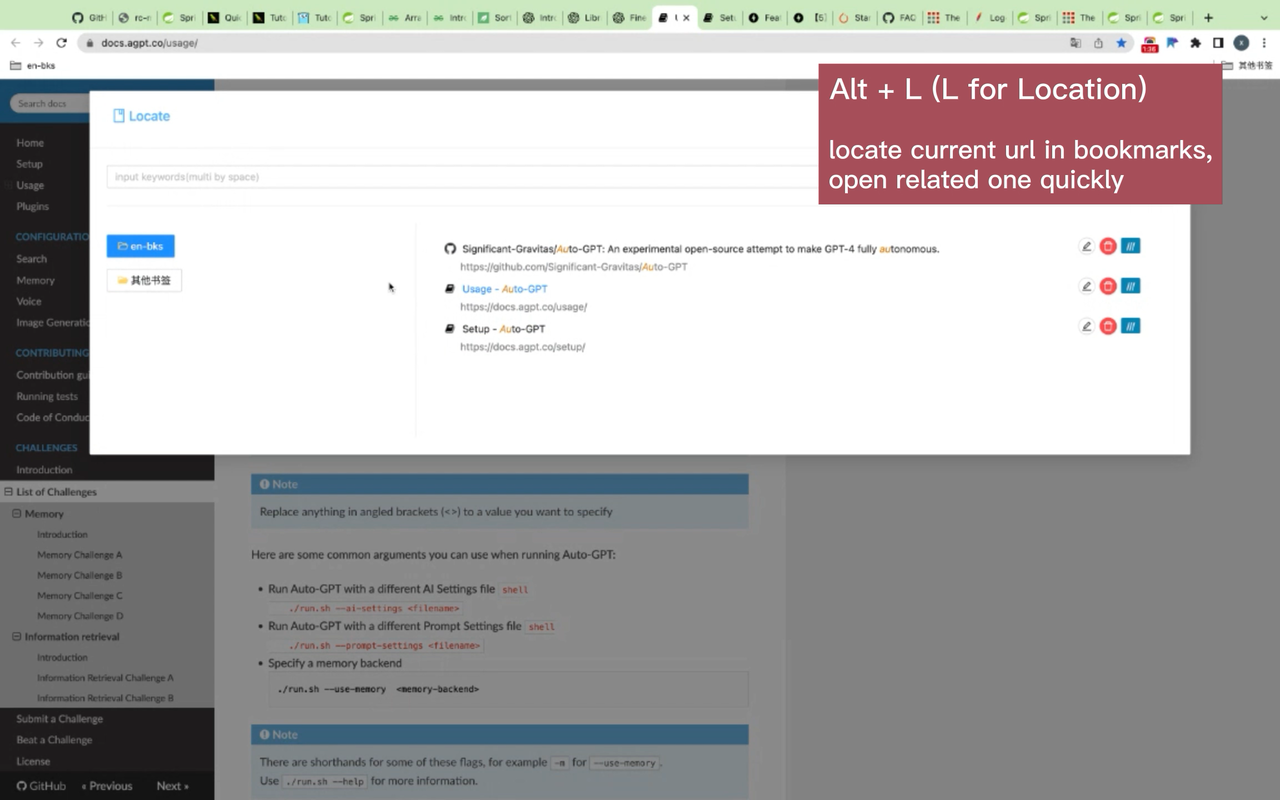The width and height of the screenshot is (1280, 800).
Task: Click the https://docs.agpt.co/setup/ URL text
Action: [x=522, y=347]
